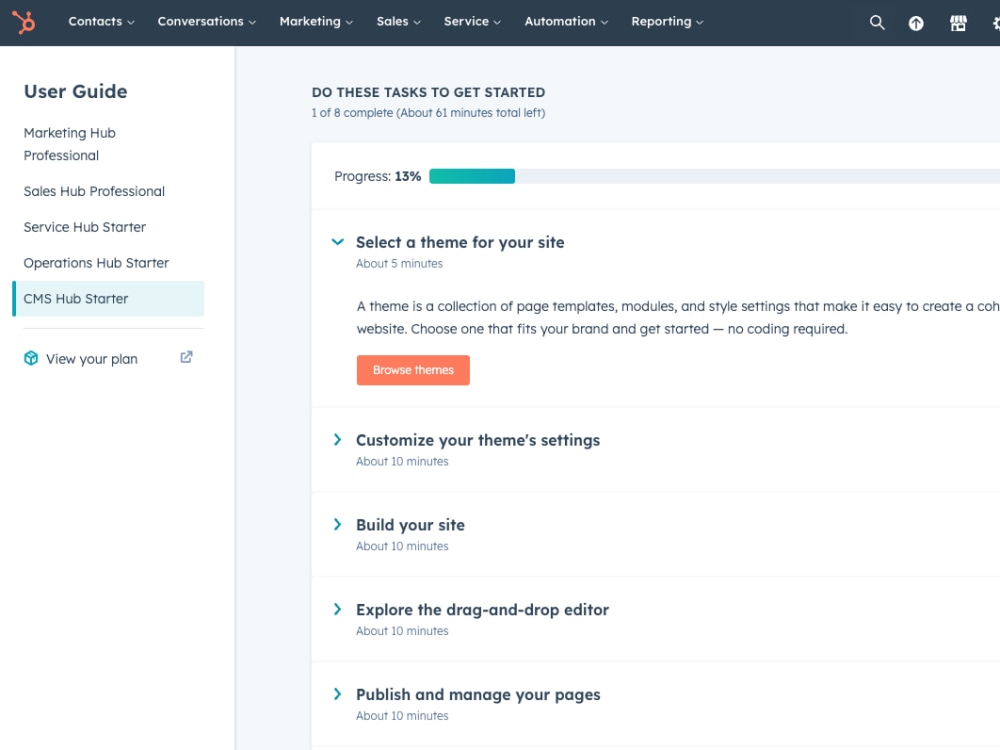The height and width of the screenshot is (750, 1000).
Task: Expand Publish and manage your pages chevron
Action: click(337, 694)
